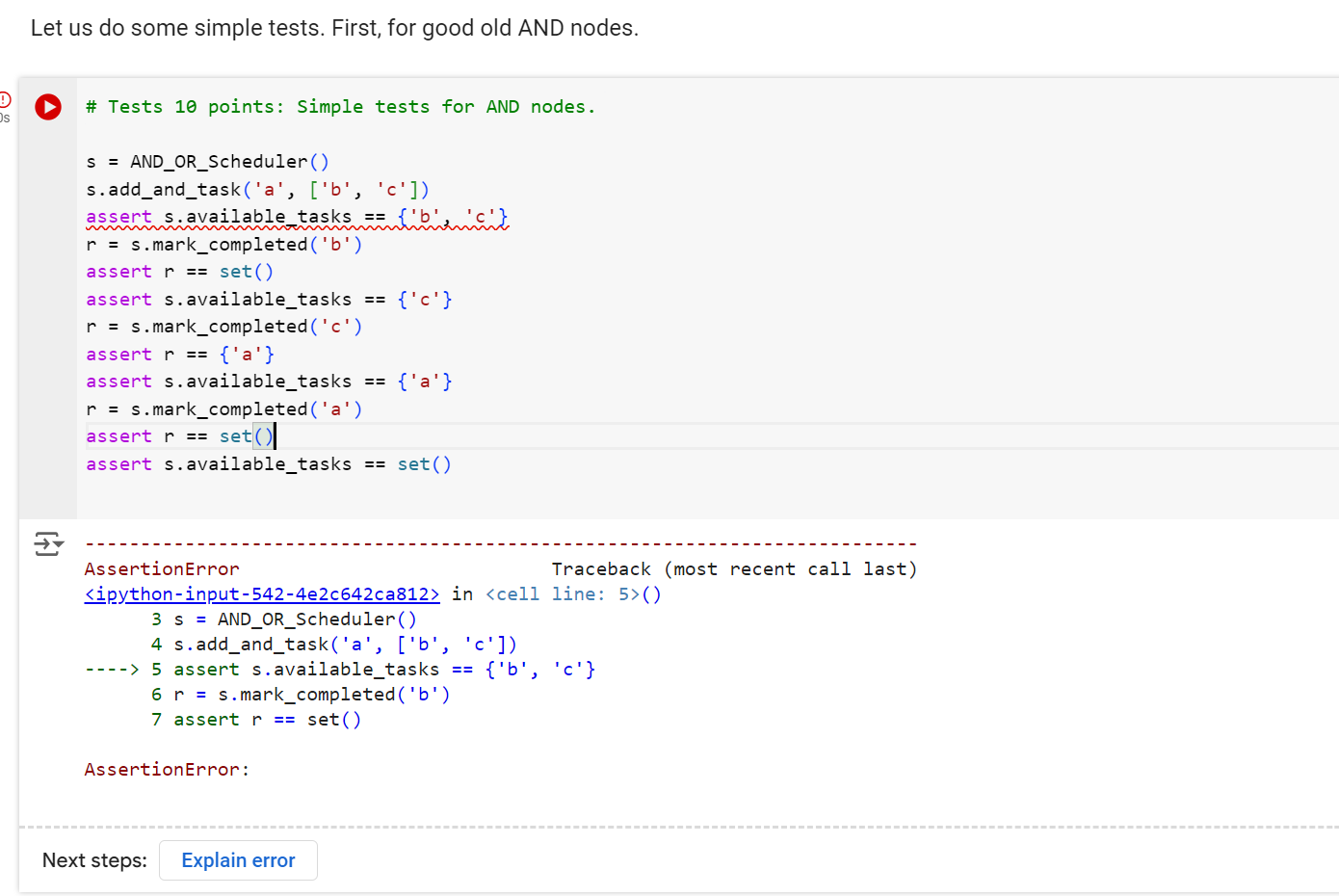Click the "Next steps:" label
The image size is (1339, 896).
click(93, 860)
